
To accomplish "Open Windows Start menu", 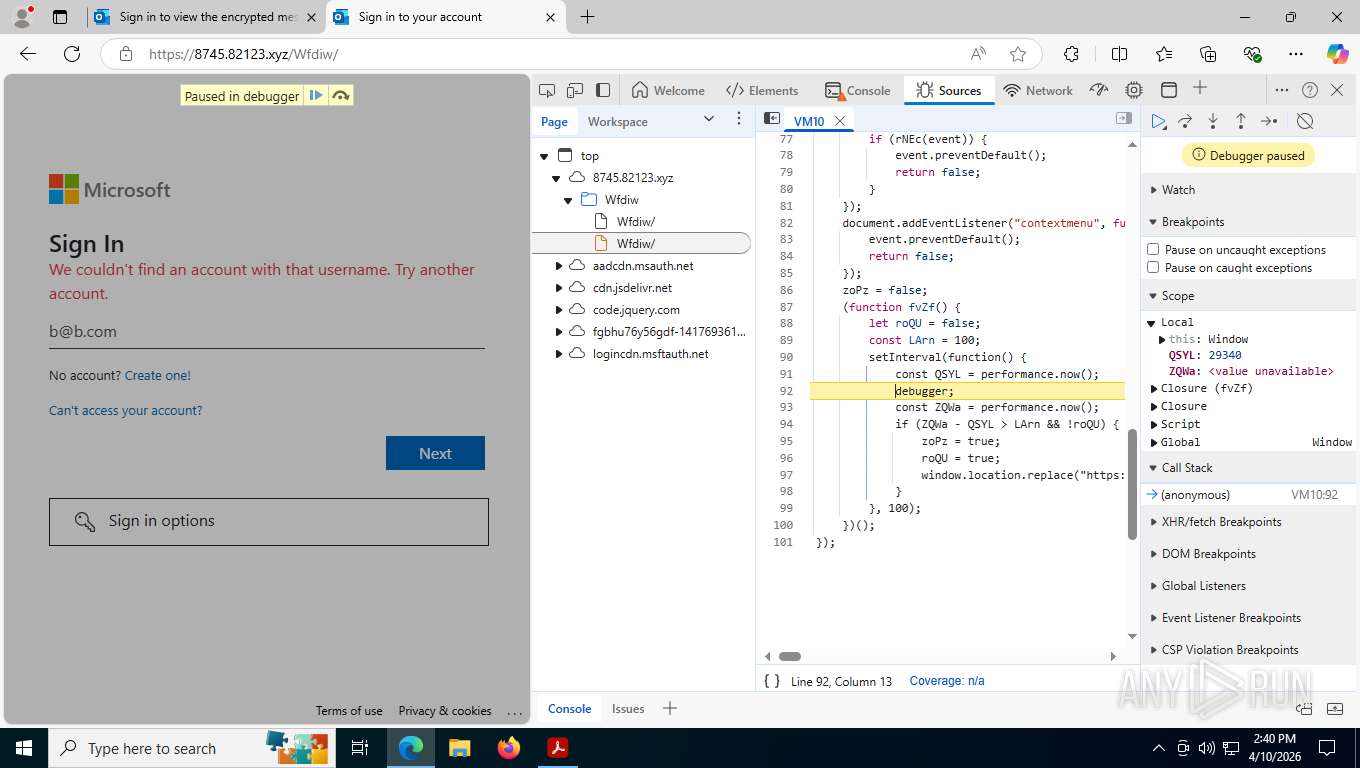I will [23, 748].
